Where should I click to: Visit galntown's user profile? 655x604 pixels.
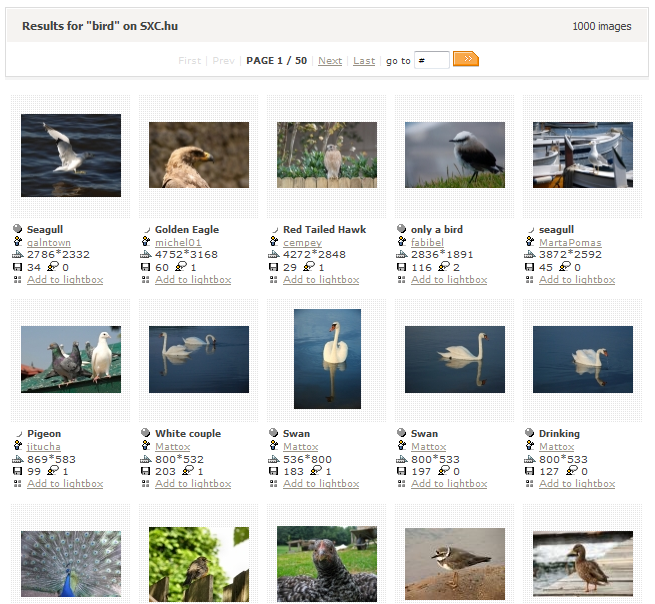click(49, 242)
